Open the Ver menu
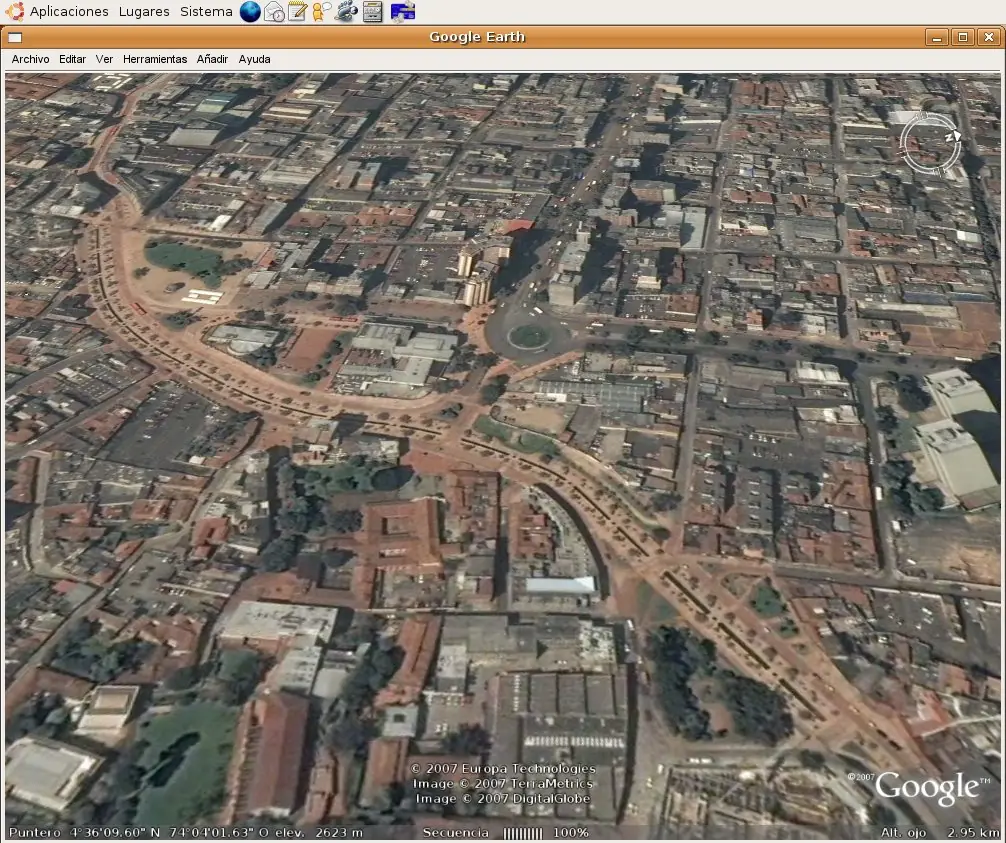The height and width of the screenshot is (843, 1006). coord(104,59)
